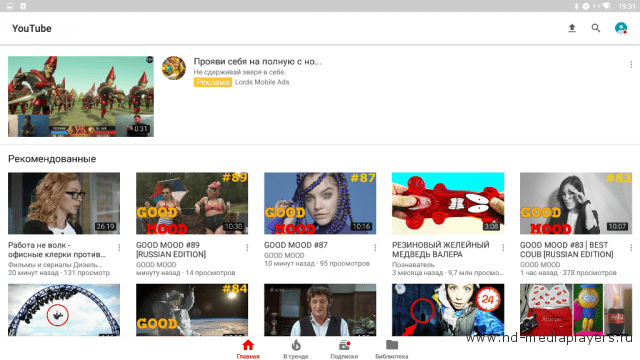Switch to the В тренде tab
The image size is (640, 360).
(x=296, y=349)
